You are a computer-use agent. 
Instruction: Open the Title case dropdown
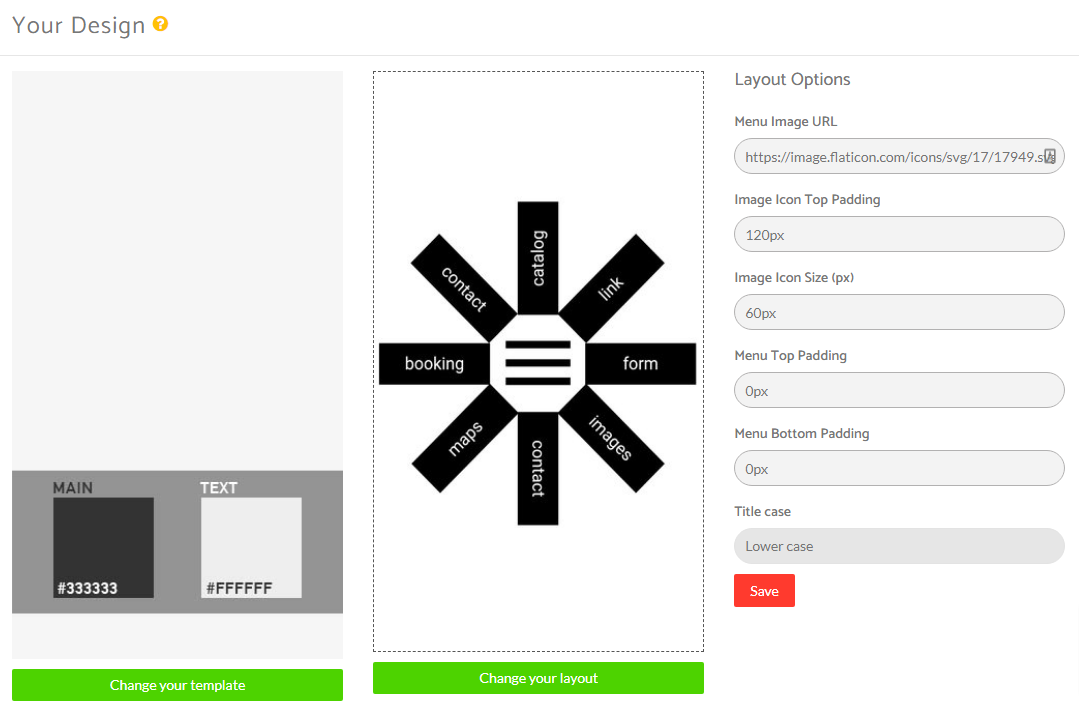click(898, 546)
